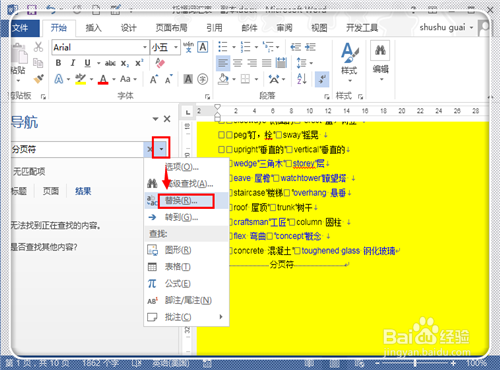Decrease paragraph indent
The image size is (500, 370).
295,47
